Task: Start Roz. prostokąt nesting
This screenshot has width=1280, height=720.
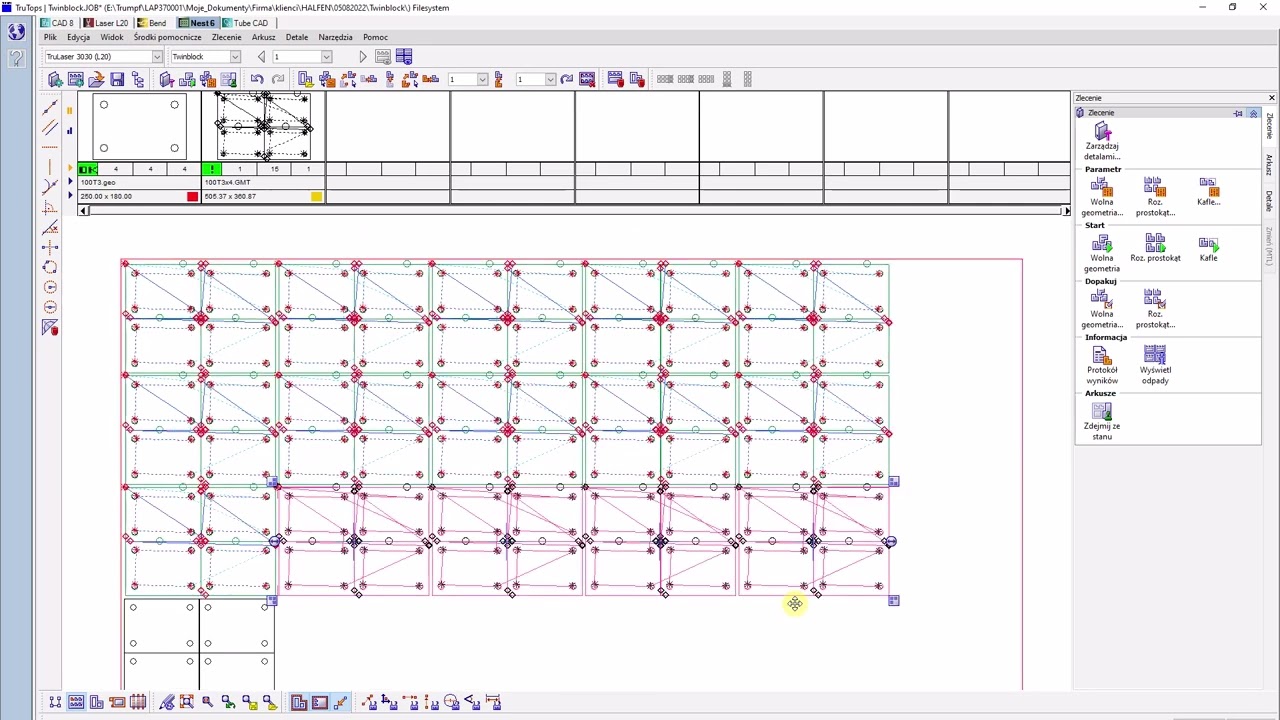Action: (x=1155, y=248)
